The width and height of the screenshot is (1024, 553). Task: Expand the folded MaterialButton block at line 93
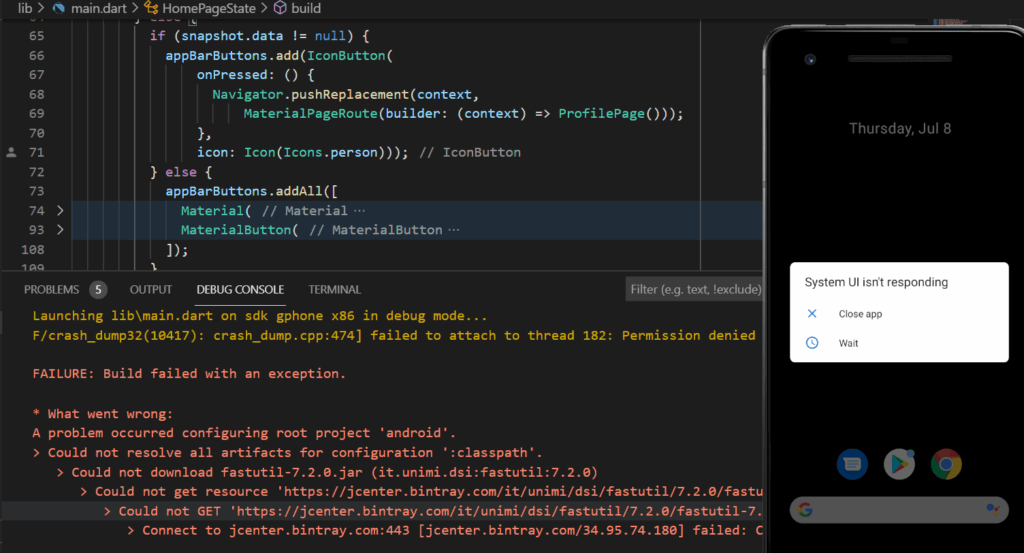coord(60,230)
